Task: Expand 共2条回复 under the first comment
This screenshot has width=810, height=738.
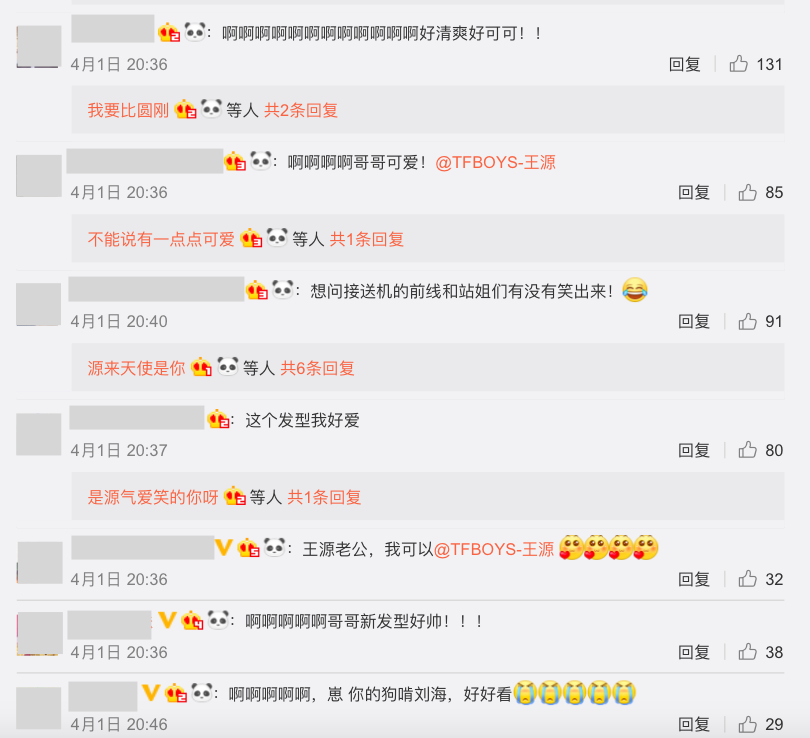Action: click(x=301, y=110)
